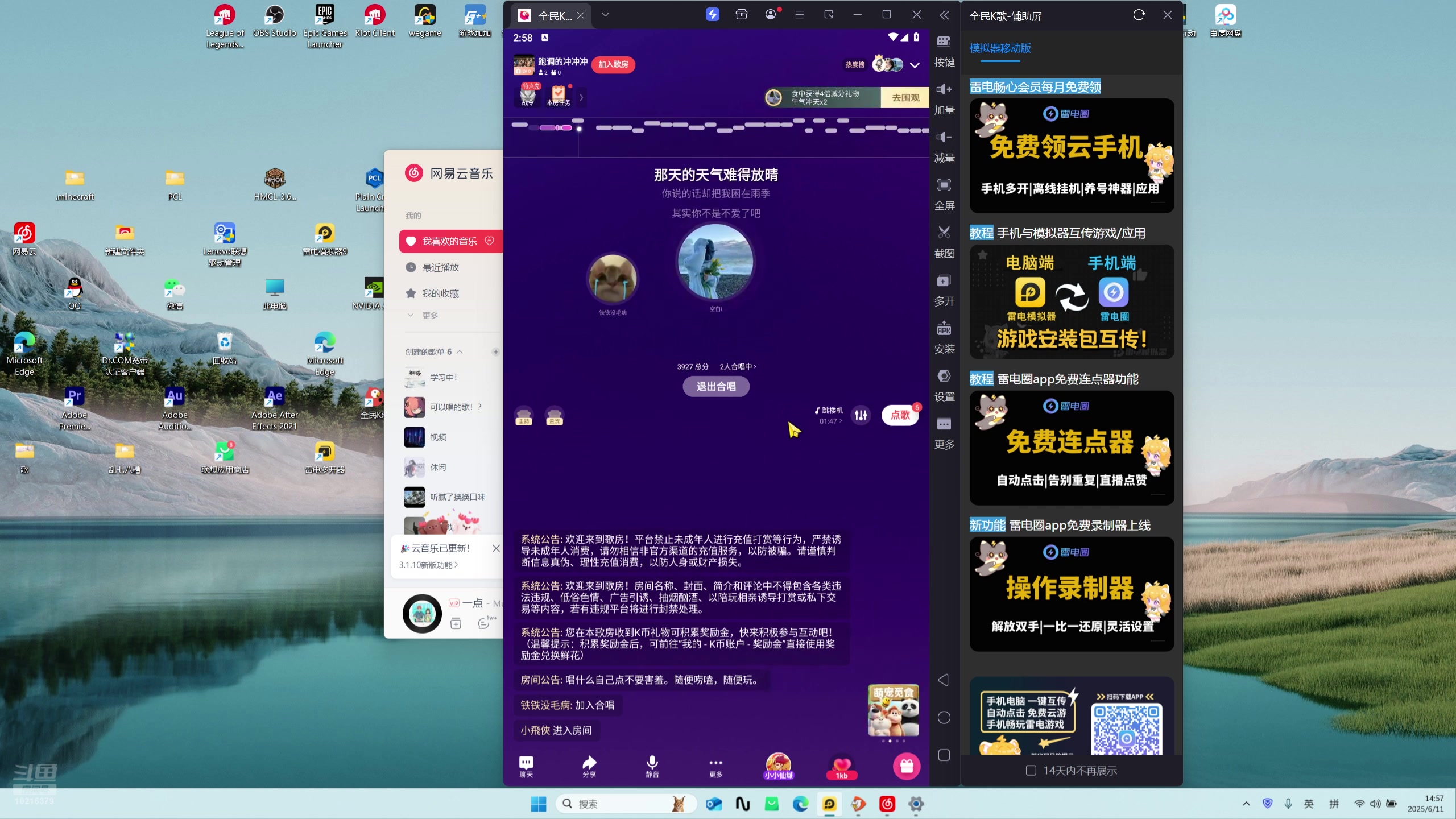Click the 加入歌房 button
The width and height of the screenshot is (1456, 819).
(x=613, y=64)
